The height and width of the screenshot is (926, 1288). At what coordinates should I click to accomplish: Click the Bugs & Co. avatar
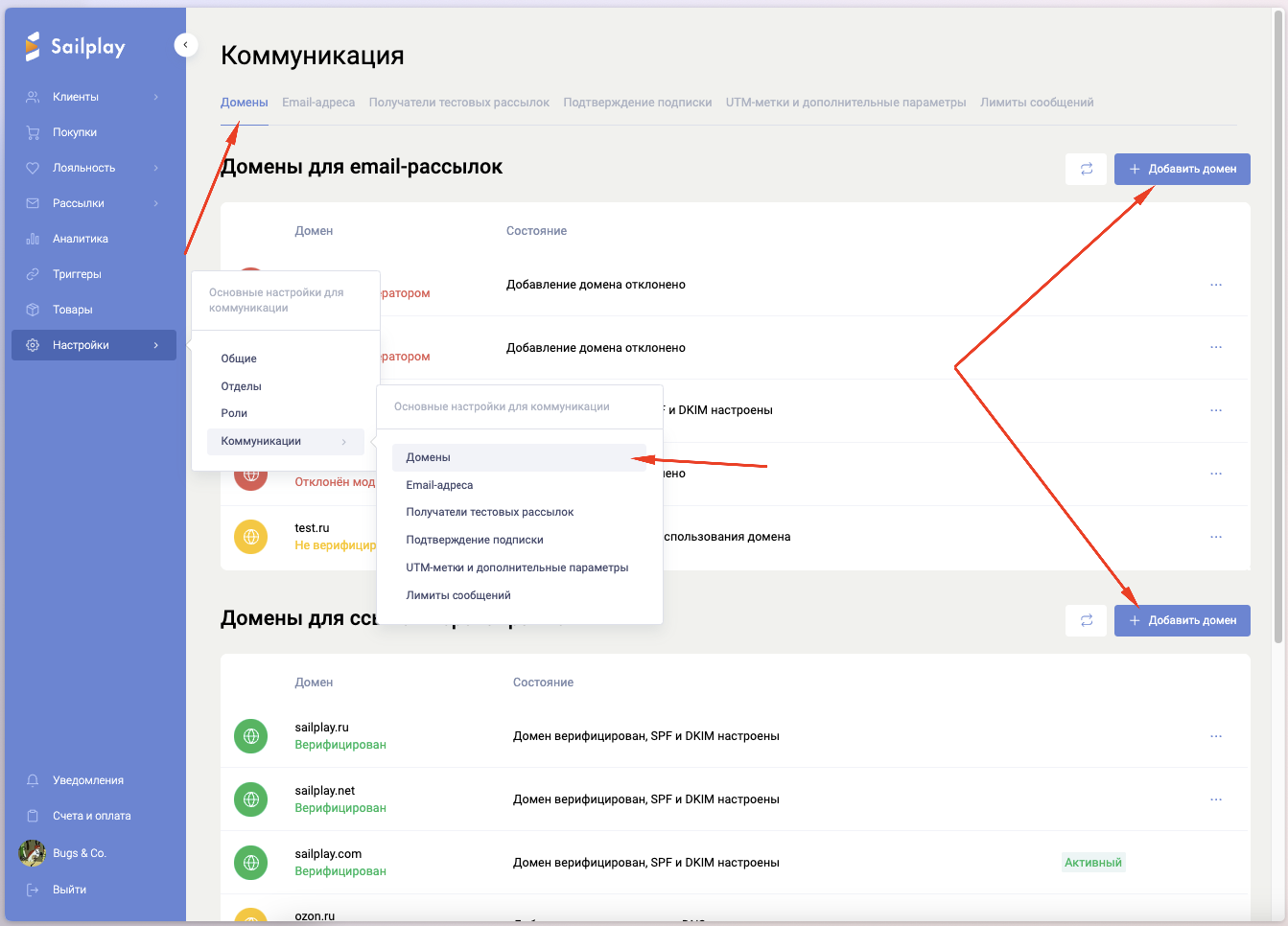point(33,853)
